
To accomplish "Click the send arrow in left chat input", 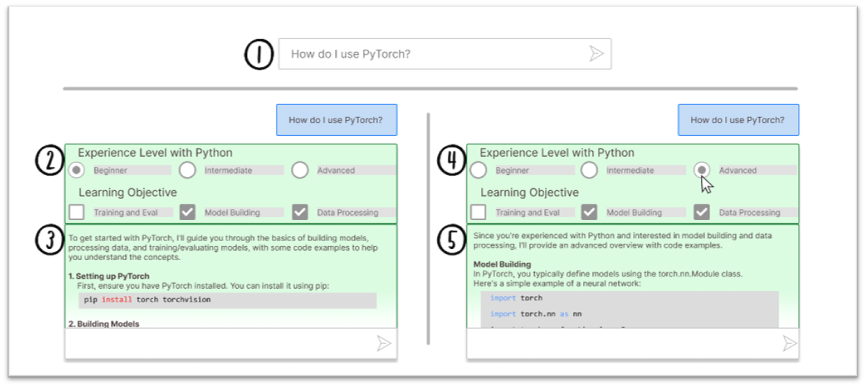I will (384, 343).
